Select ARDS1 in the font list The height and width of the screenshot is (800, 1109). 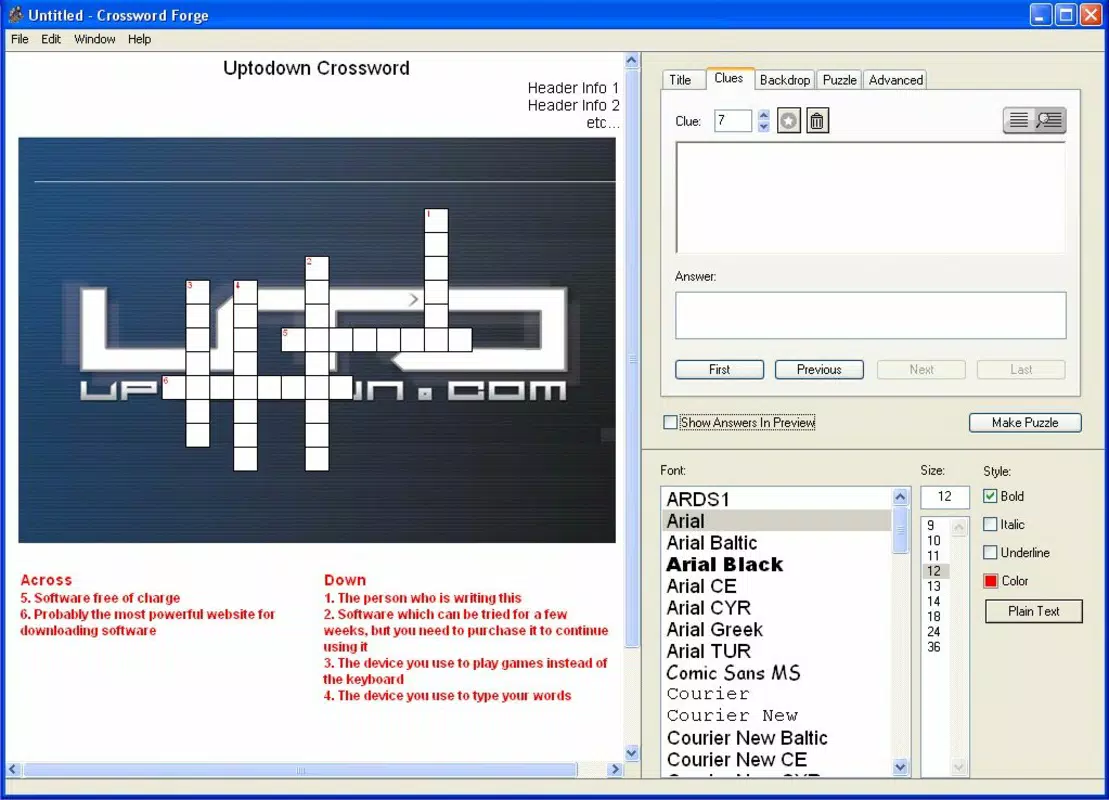(x=777, y=499)
